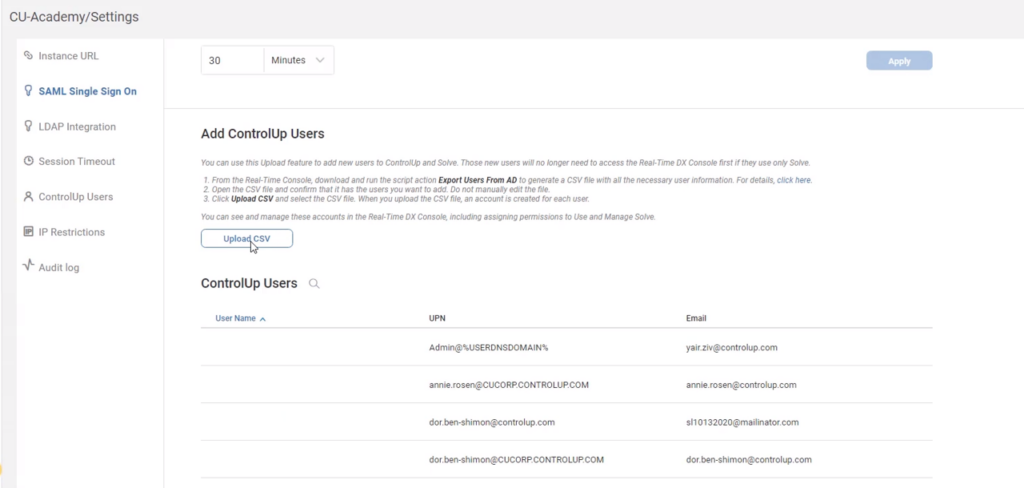
Task: Select email yair.ziv@controlup.com
Action: pyautogui.click(x=732, y=348)
